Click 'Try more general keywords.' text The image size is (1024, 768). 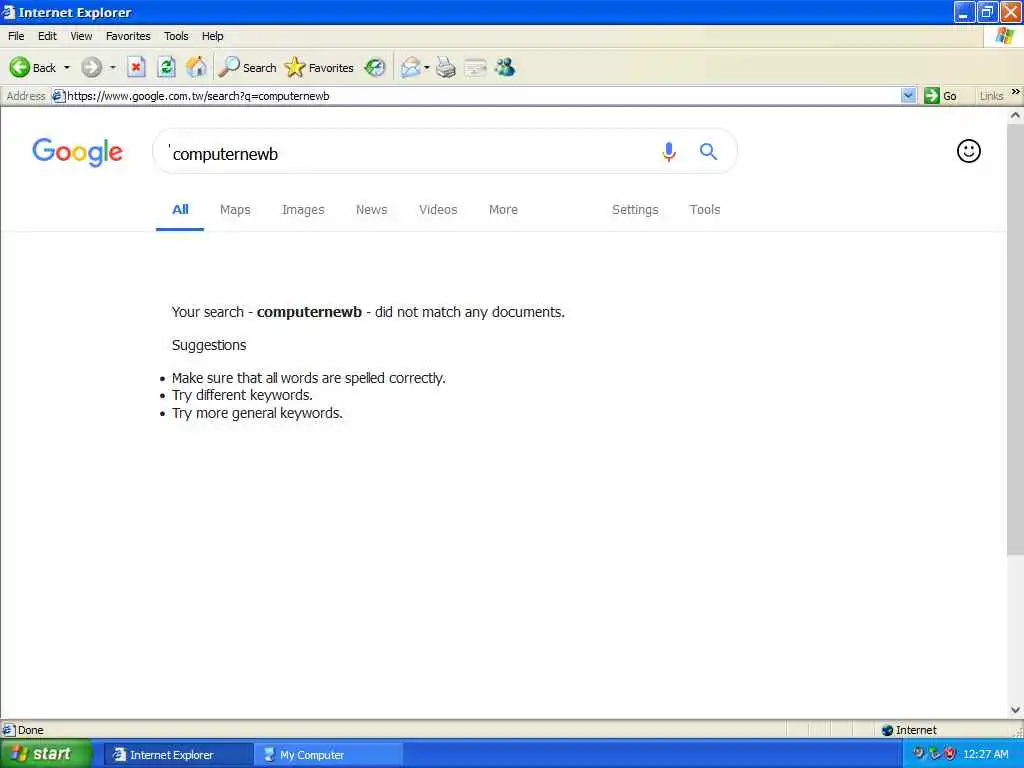click(x=257, y=413)
